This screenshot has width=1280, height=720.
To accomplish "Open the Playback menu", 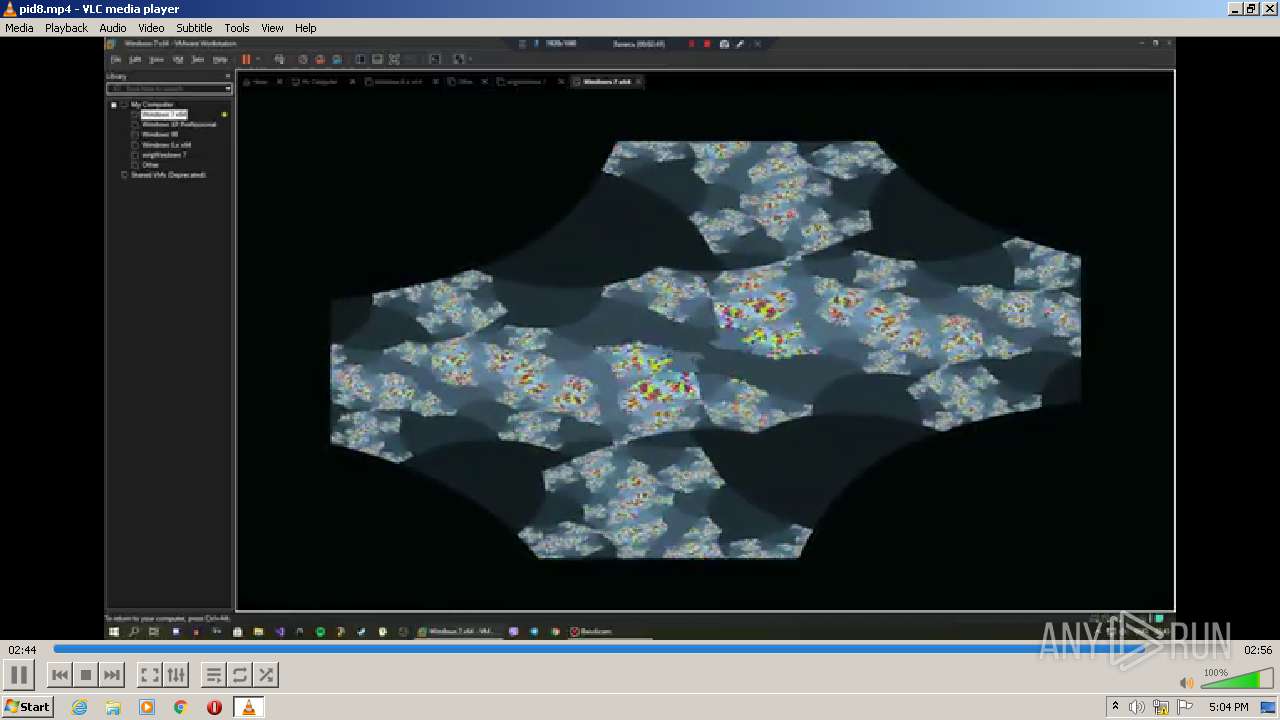I will [66, 28].
